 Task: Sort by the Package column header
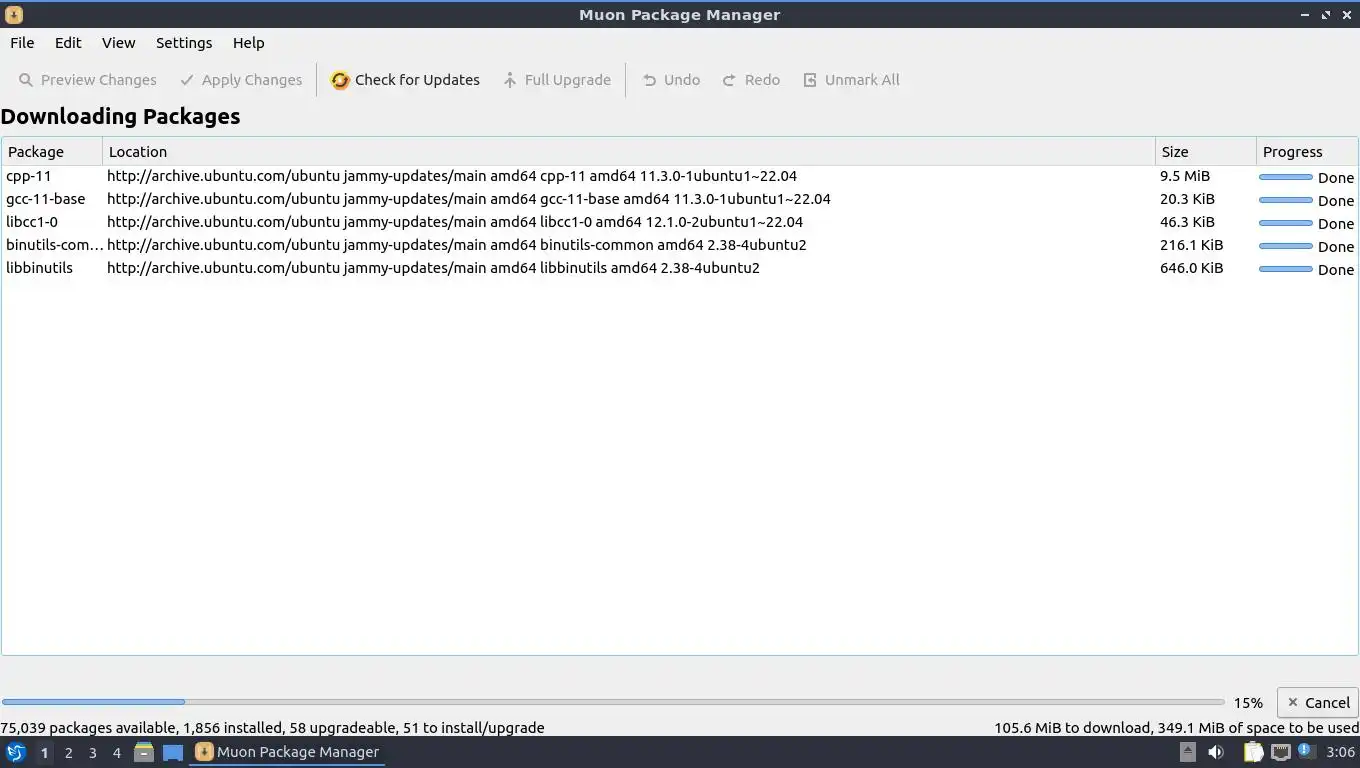[52, 152]
